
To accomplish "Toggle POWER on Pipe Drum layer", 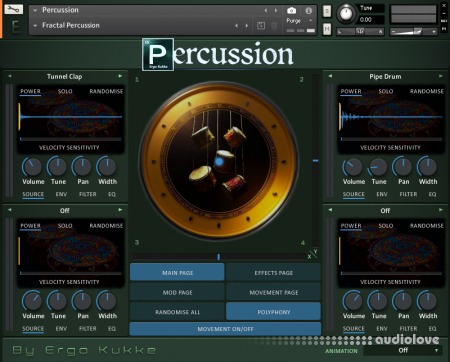I will 351,91.
